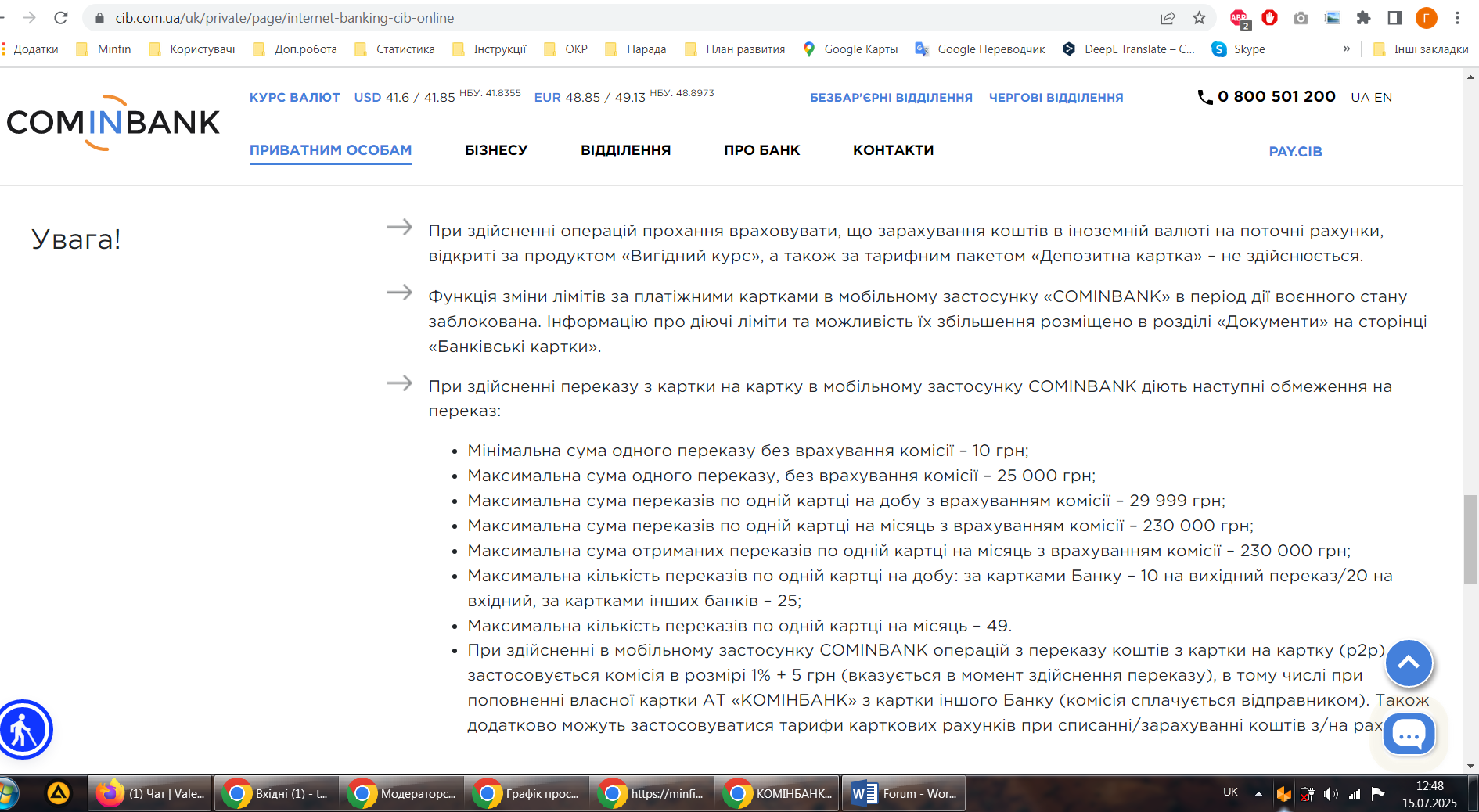Open the Google Переводчик bookmark
The image size is (1479, 812).
pyautogui.click(x=981, y=49)
